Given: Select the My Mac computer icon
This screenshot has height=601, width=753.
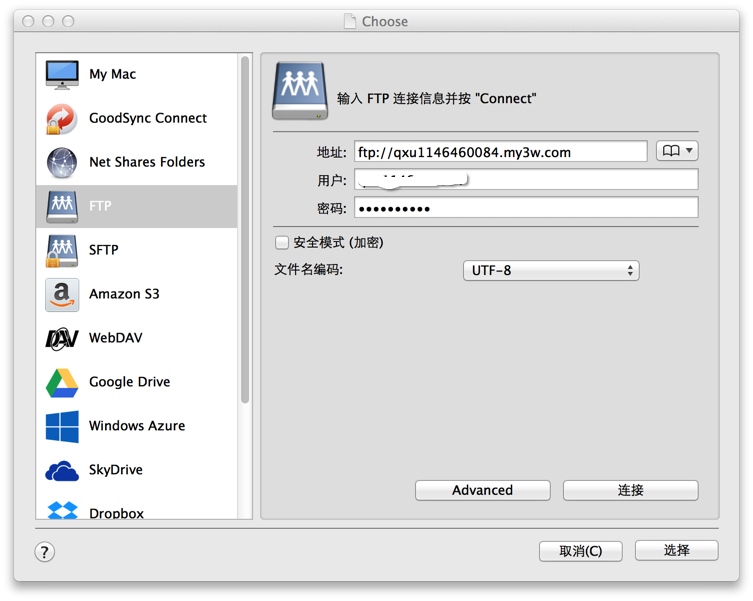Looking at the screenshot, I should (62, 74).
